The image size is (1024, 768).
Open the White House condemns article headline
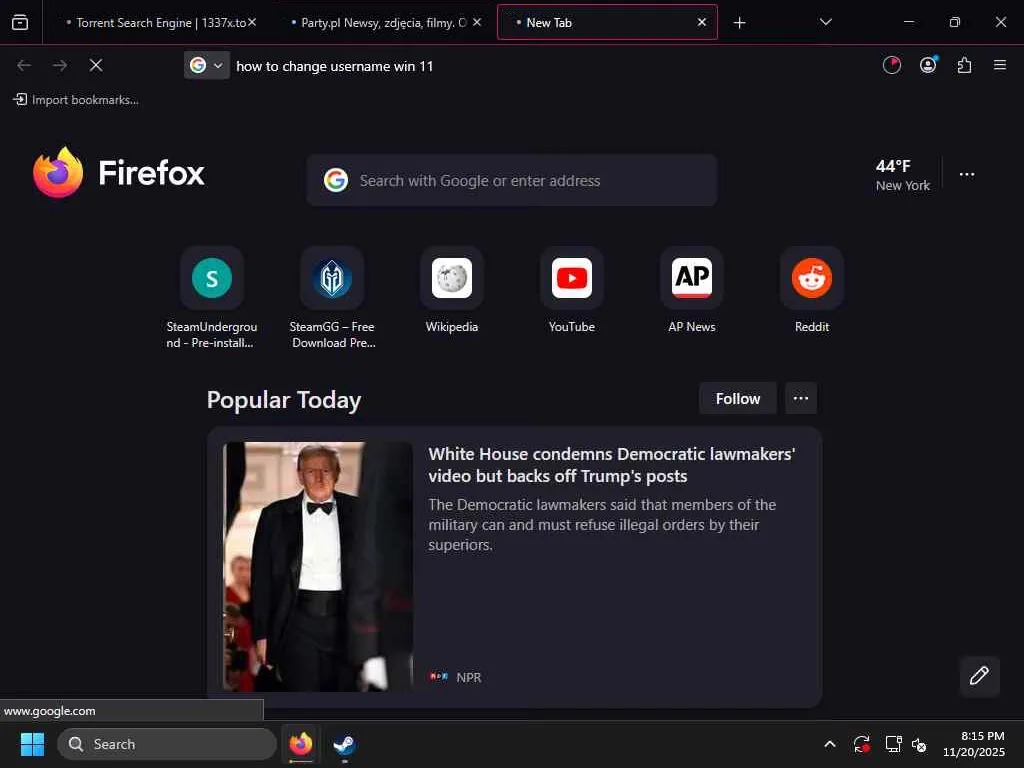(x=611, y=465)
